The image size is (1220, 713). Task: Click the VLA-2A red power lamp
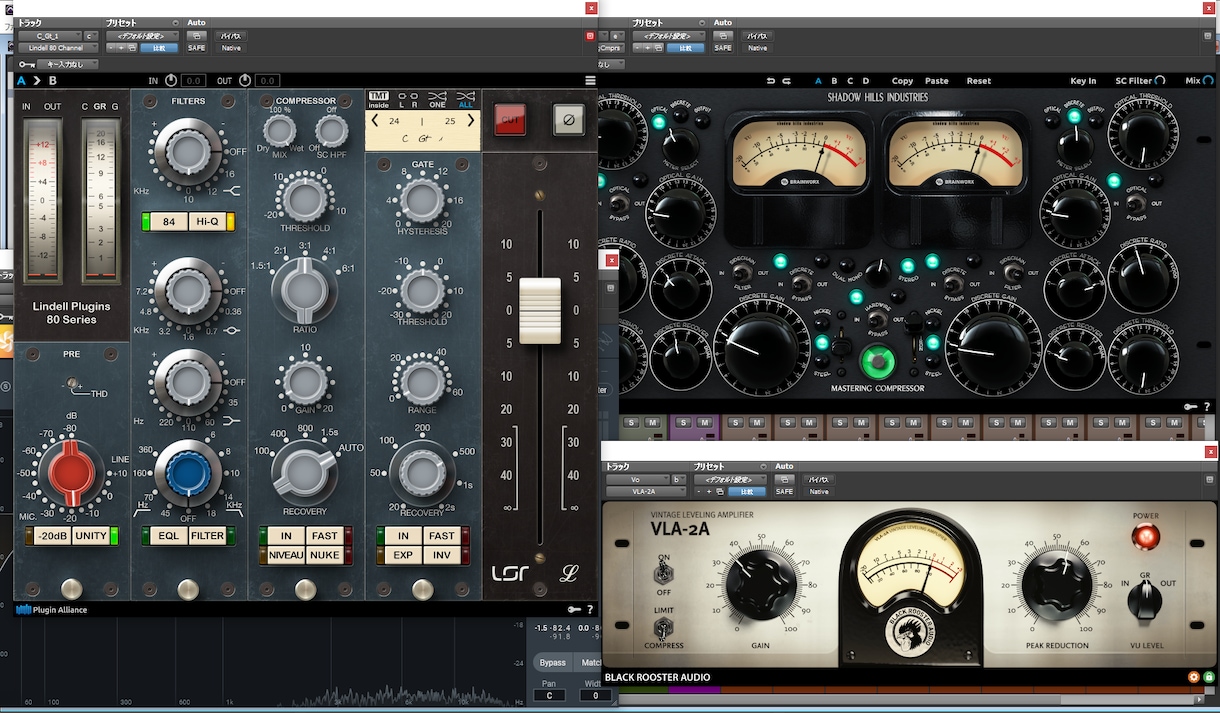(1146, 537)
